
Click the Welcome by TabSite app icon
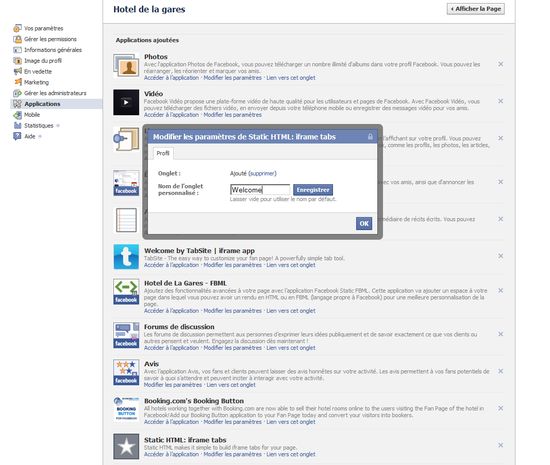tap(126, 257)
